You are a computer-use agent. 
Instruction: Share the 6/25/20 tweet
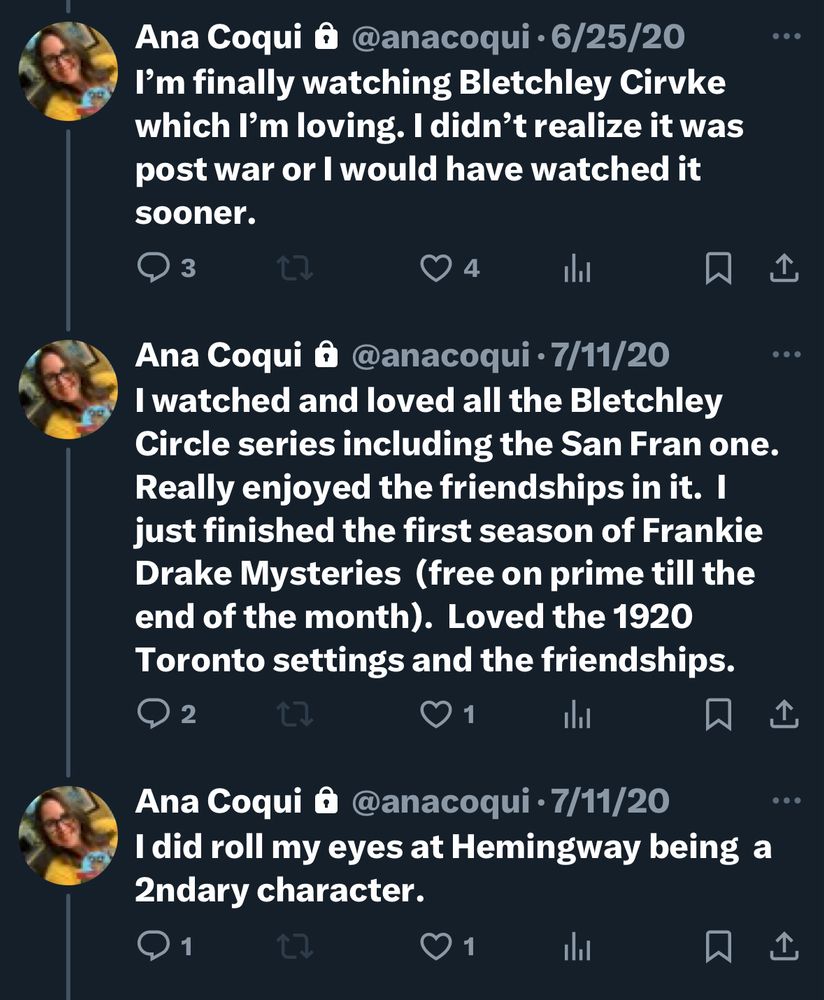click(785, 269)
